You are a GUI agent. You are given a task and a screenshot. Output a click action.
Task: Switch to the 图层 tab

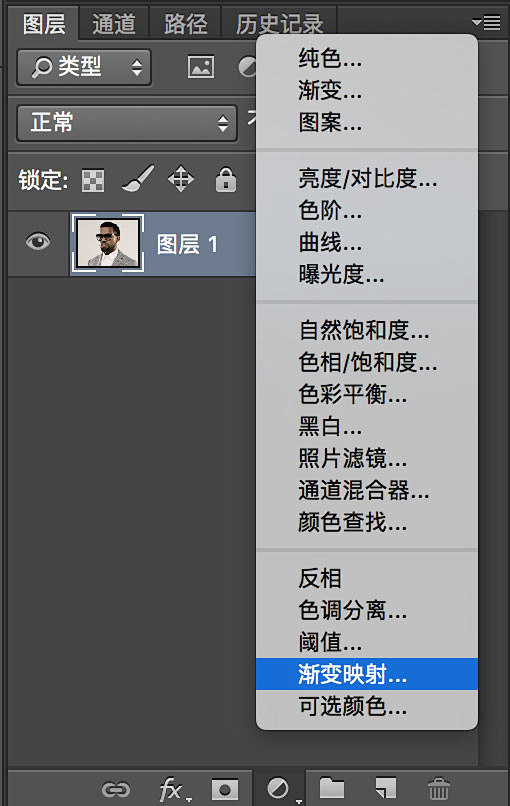pos(44,24)
